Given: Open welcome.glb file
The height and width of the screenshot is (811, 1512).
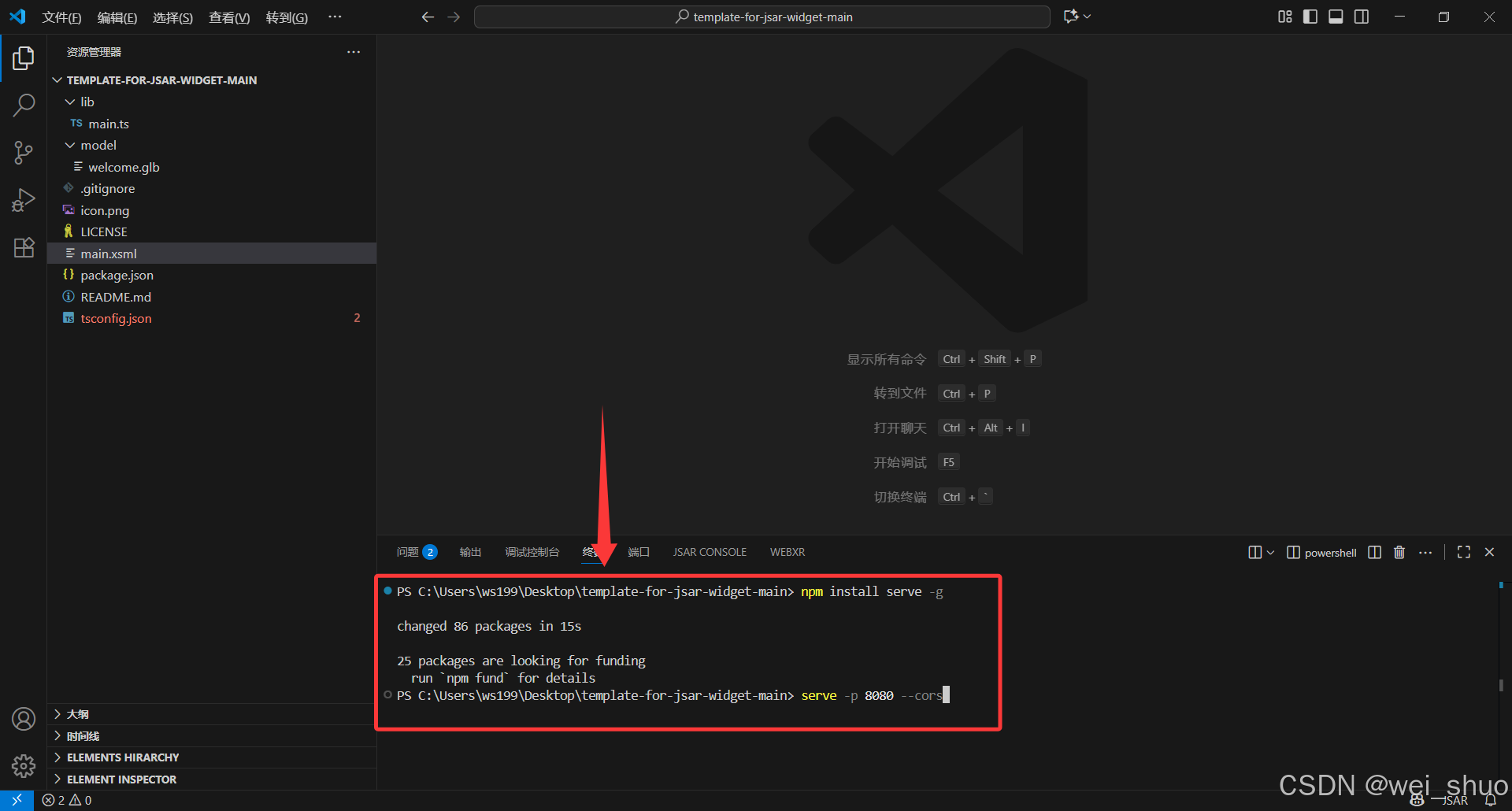Looking at the screenshot, I should point(212,167).
